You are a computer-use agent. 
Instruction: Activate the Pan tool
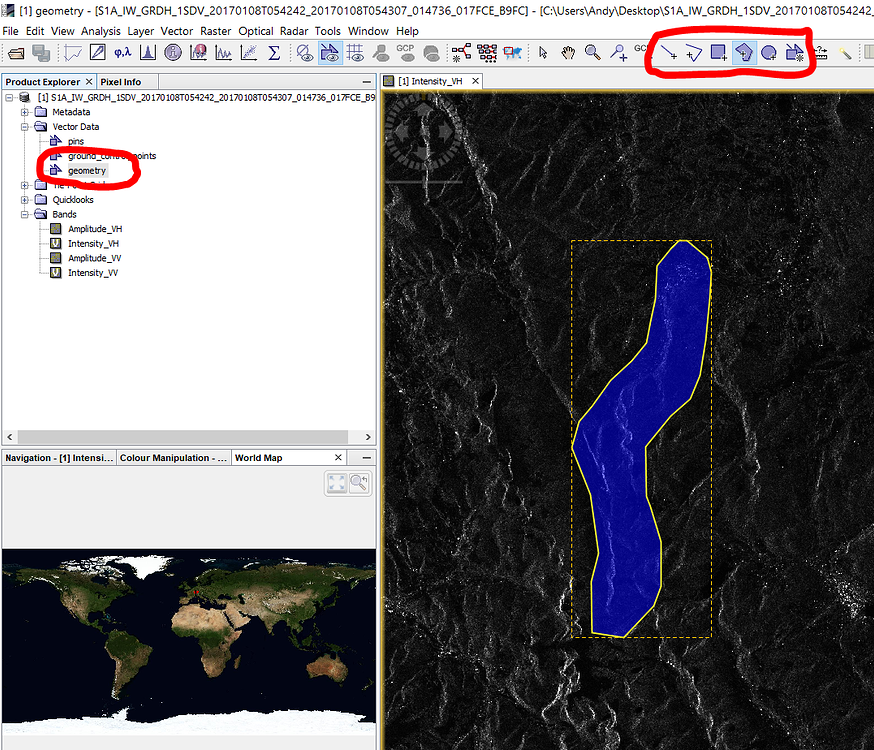pyautogui.click(x=567, y=54)
